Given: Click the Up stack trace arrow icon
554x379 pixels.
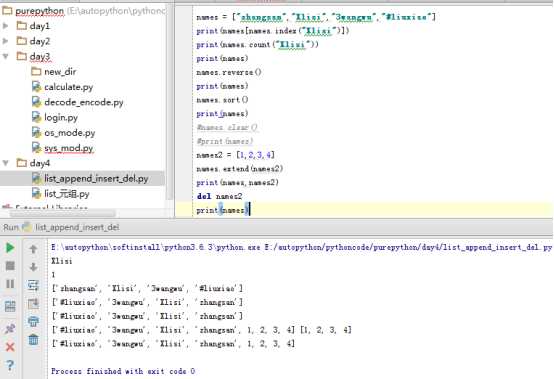Looking at the screenshot, I should [33, 249].
